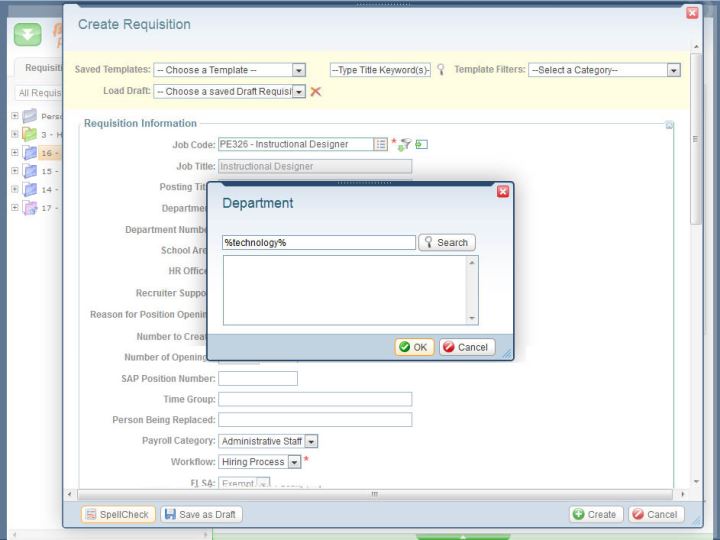Click the highlighted folder 16 icon
Screen dimensions: 720x540
coord(29,153)
